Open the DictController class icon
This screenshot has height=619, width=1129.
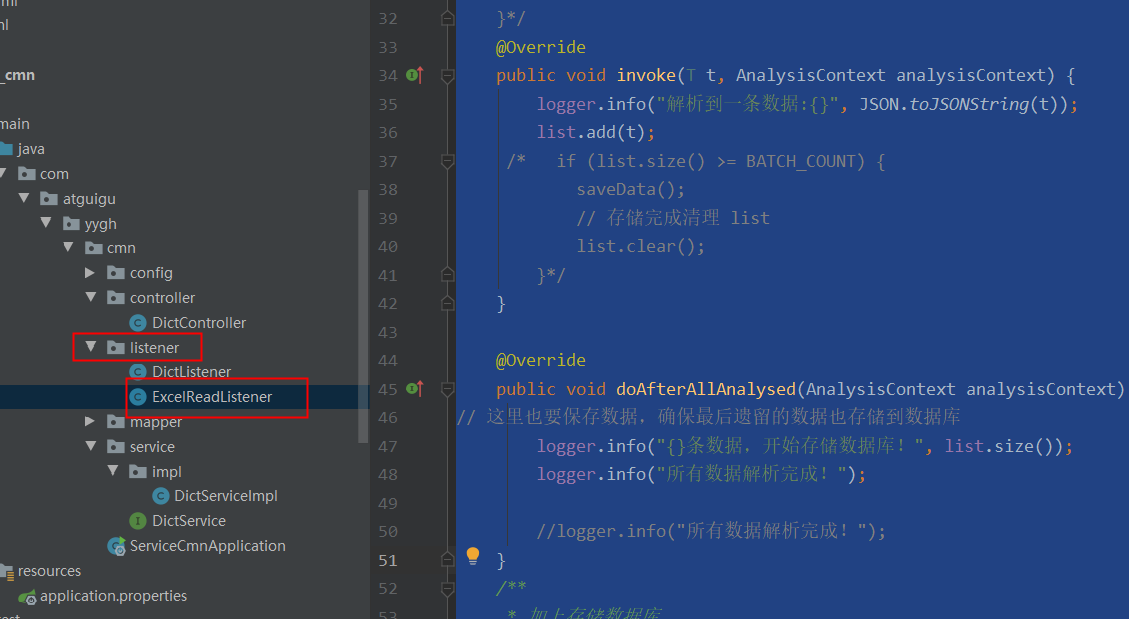pyautogui.click(x=138, y=322)
